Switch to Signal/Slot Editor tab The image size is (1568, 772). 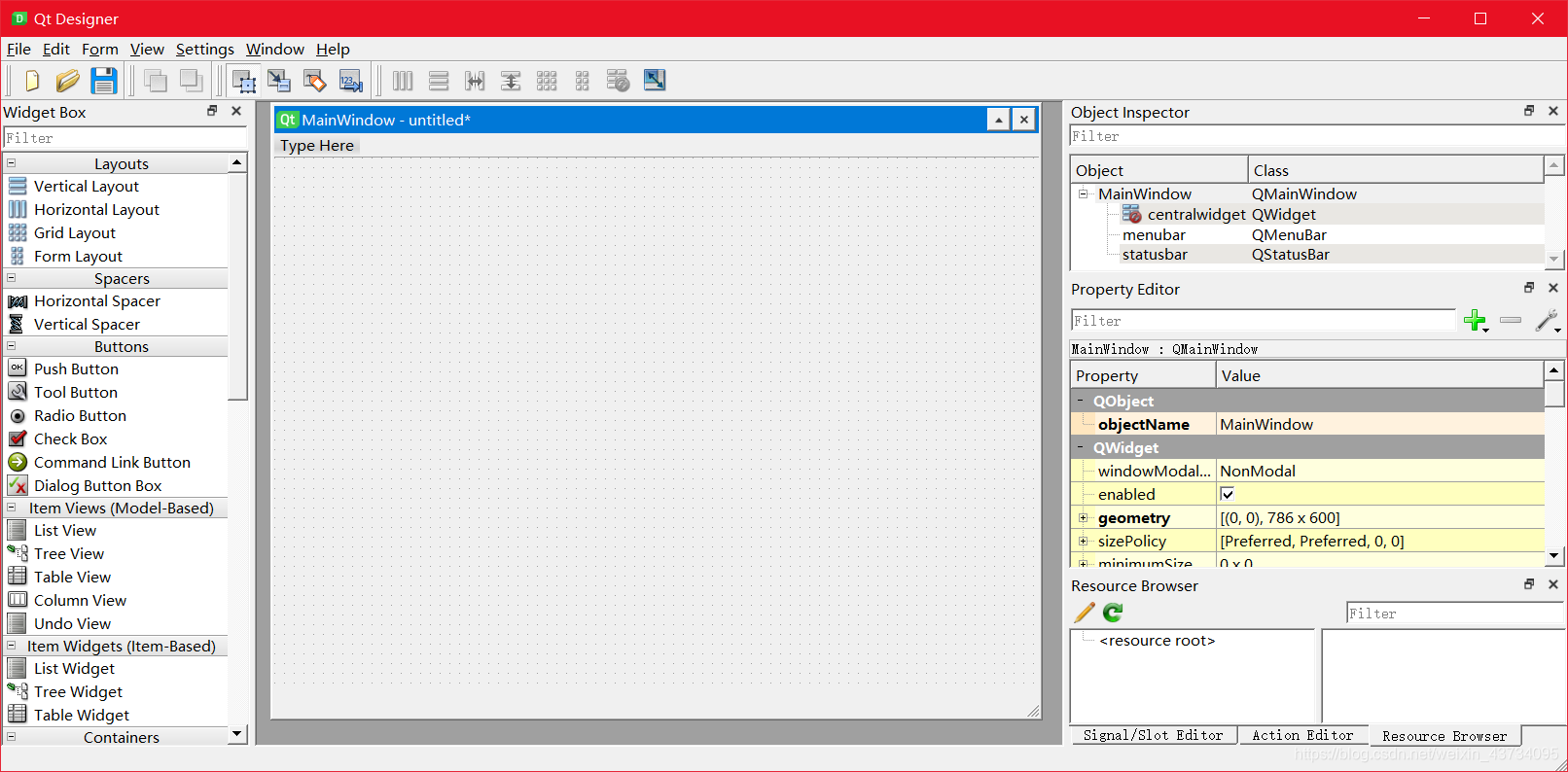point(1154,735)
